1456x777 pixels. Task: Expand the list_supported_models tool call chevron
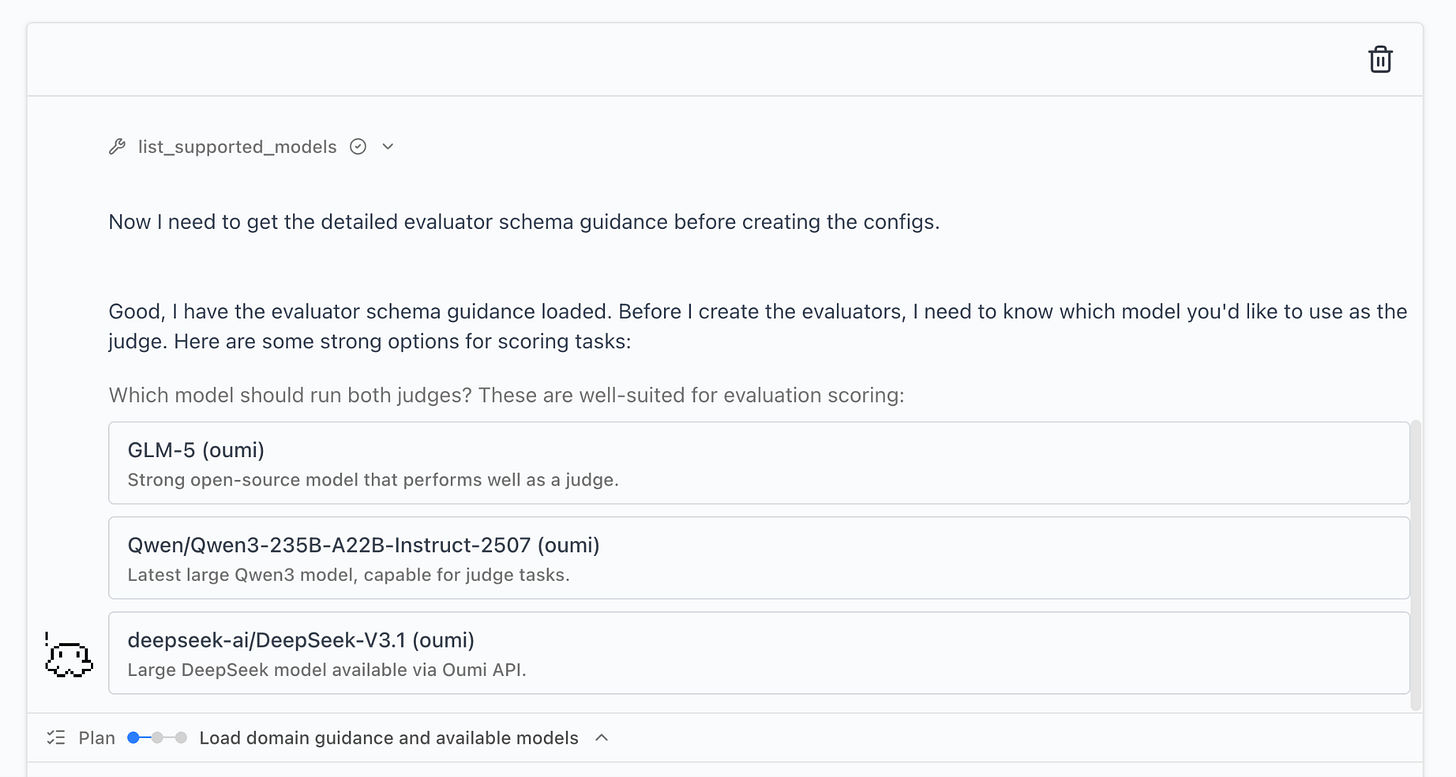(x=388, y=147)
